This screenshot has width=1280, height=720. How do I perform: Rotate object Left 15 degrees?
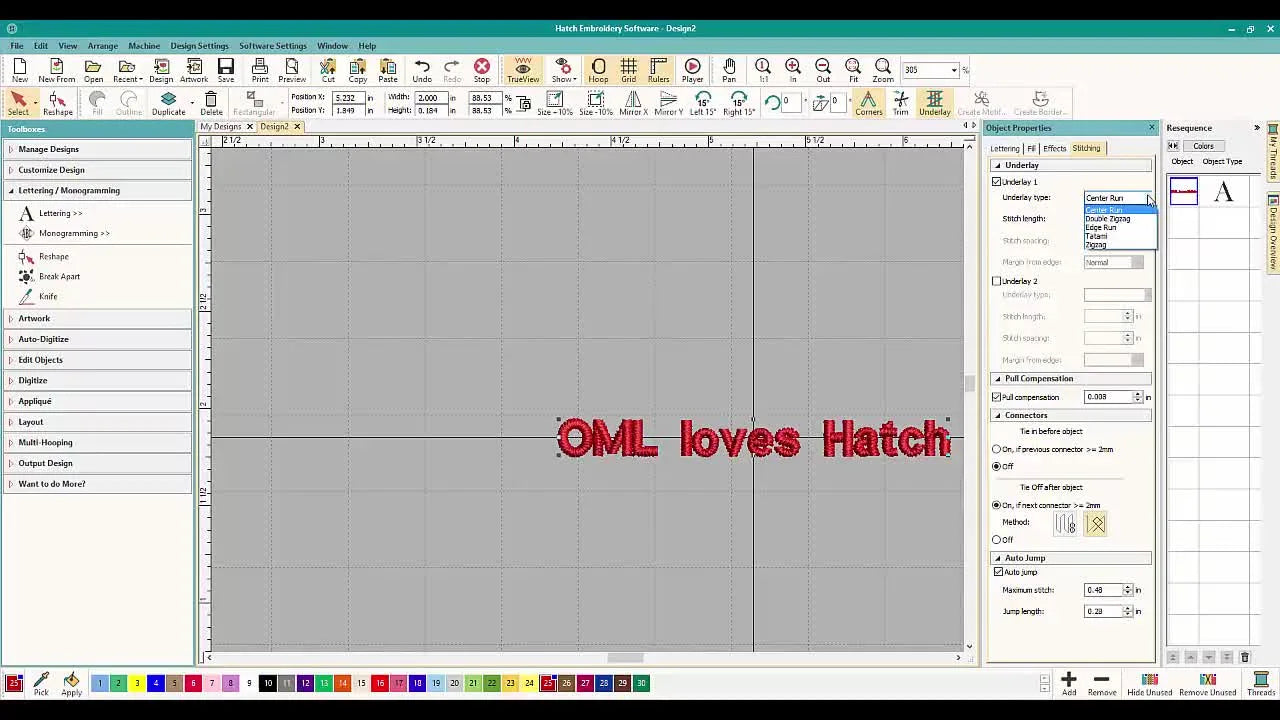pyautogui.click(x=703, y=103)
